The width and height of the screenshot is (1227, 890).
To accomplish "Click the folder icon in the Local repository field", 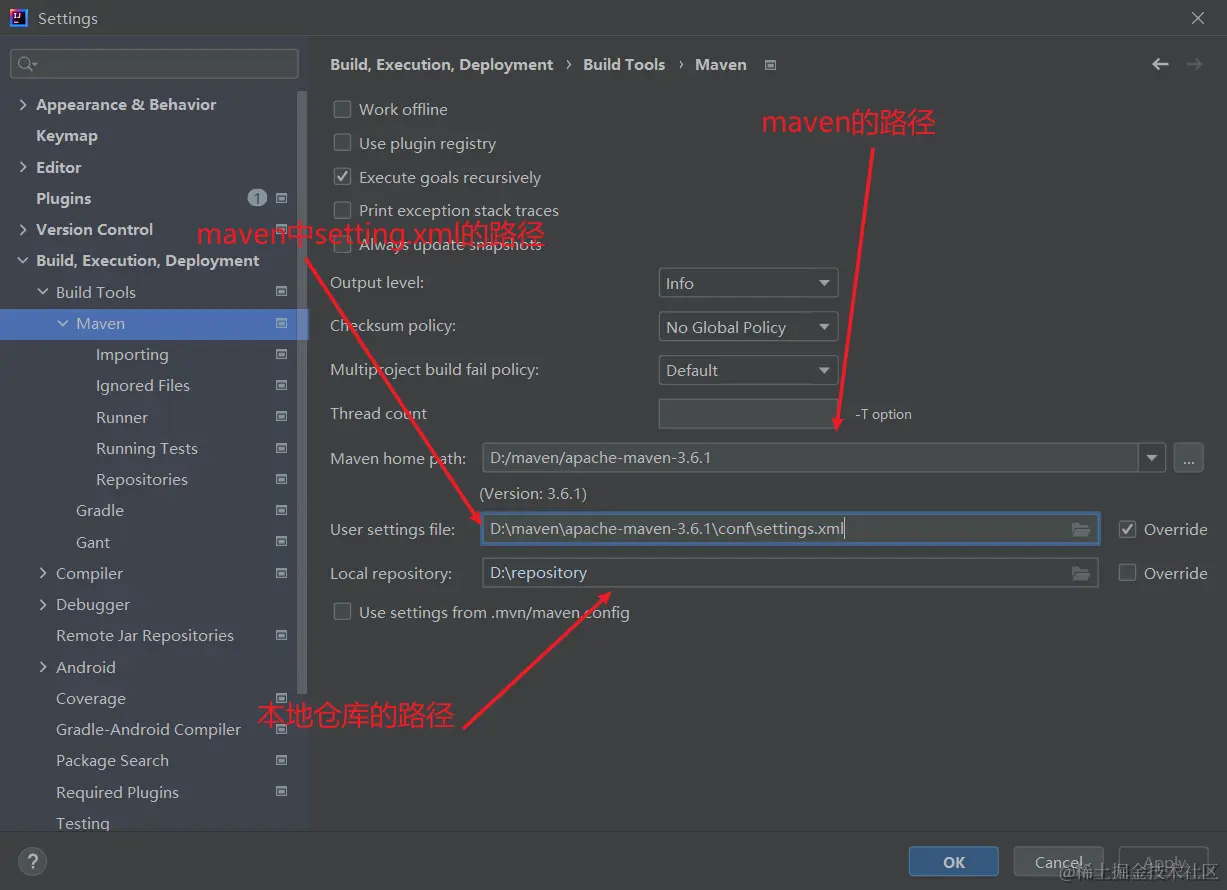I will pyautogui.click(x=1081, y=573).
